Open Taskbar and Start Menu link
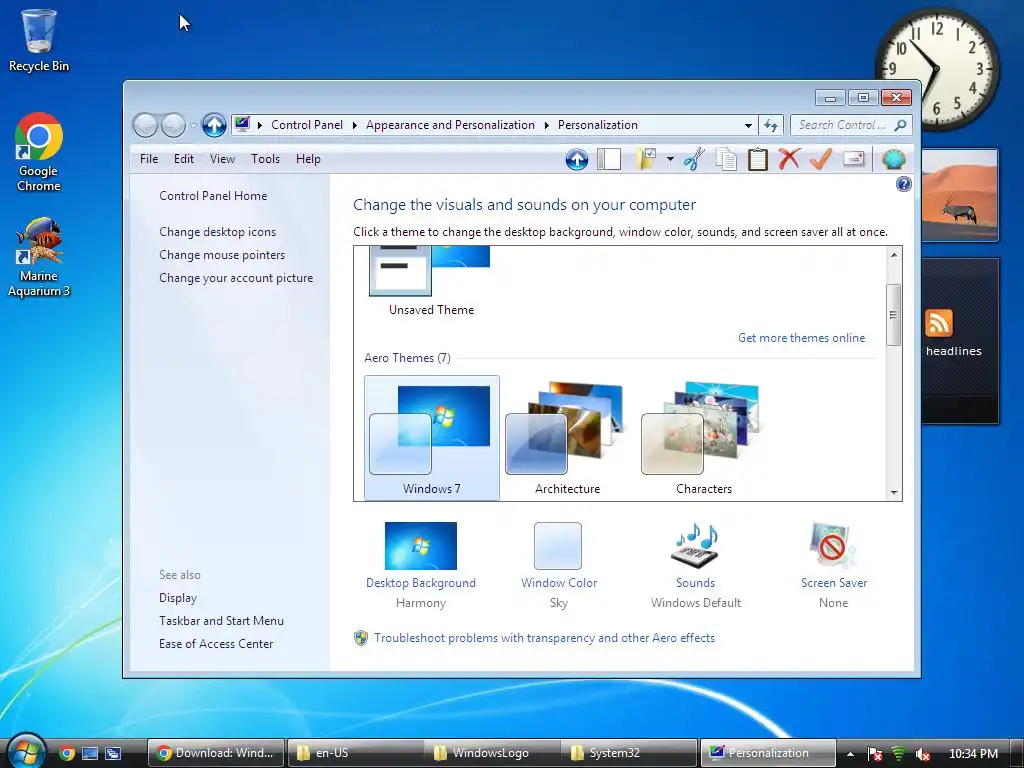 point(221,620)
